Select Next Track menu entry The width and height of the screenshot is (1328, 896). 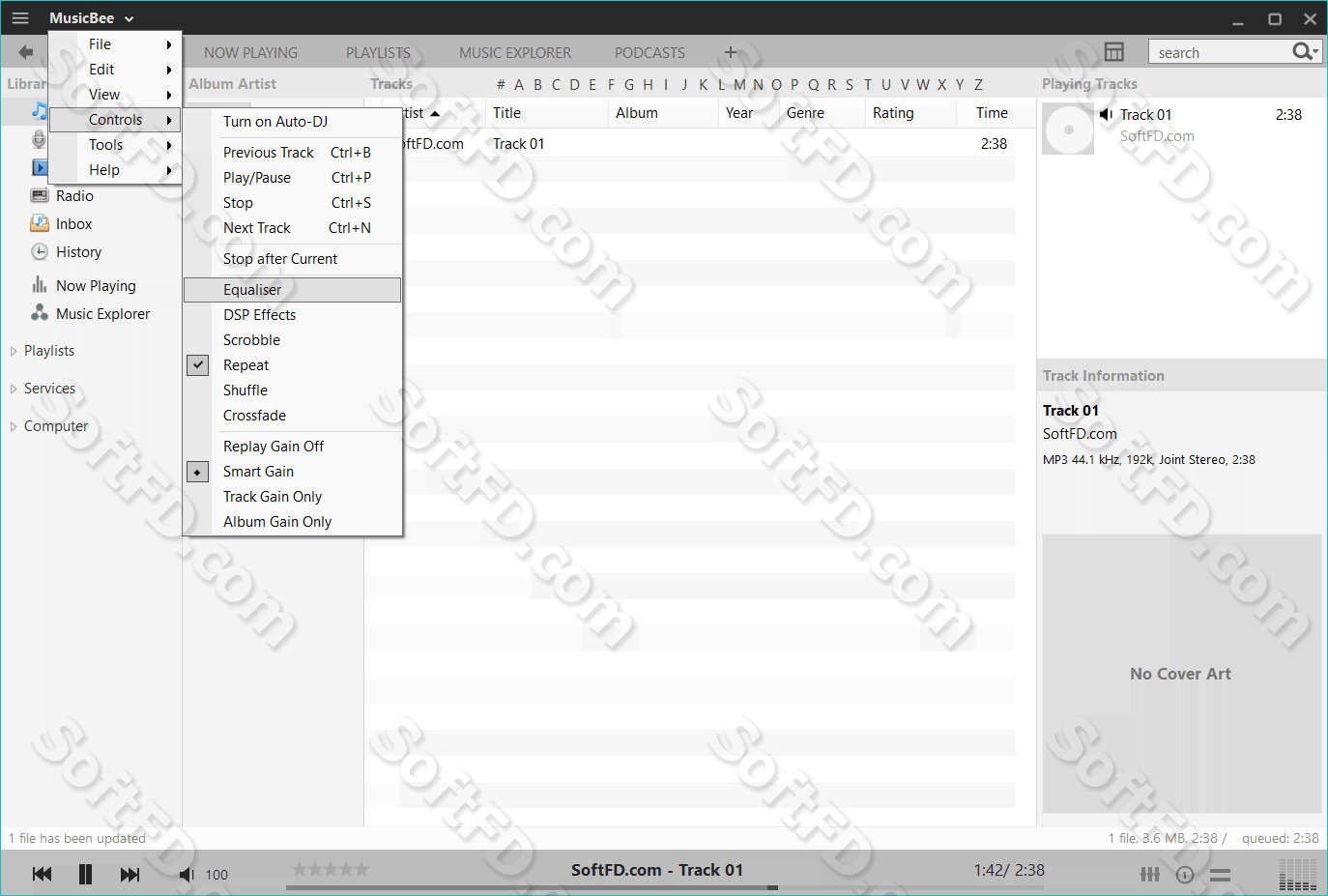point(293,227)
